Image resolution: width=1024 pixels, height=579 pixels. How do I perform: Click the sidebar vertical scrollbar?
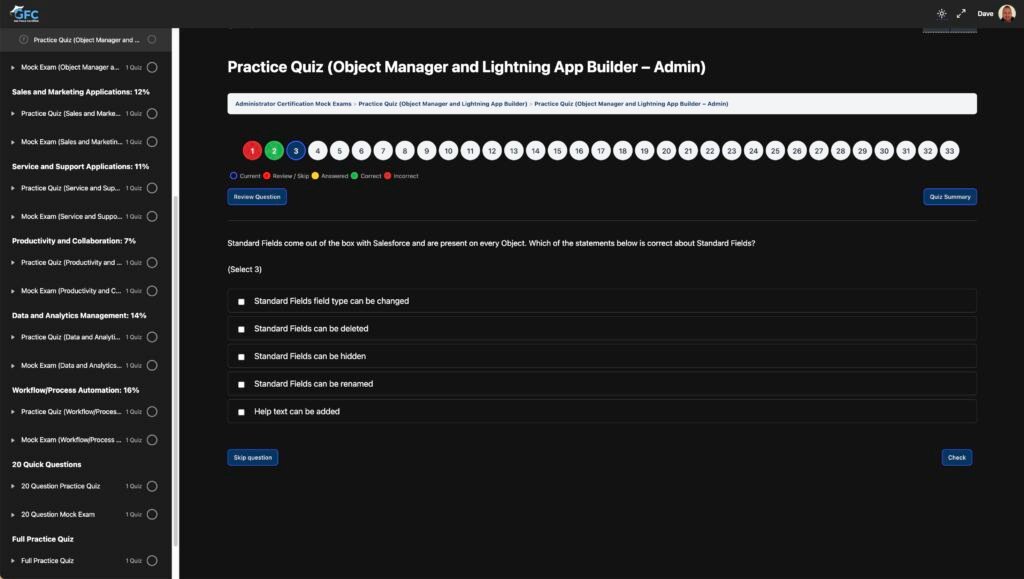(x=175, y=371)
